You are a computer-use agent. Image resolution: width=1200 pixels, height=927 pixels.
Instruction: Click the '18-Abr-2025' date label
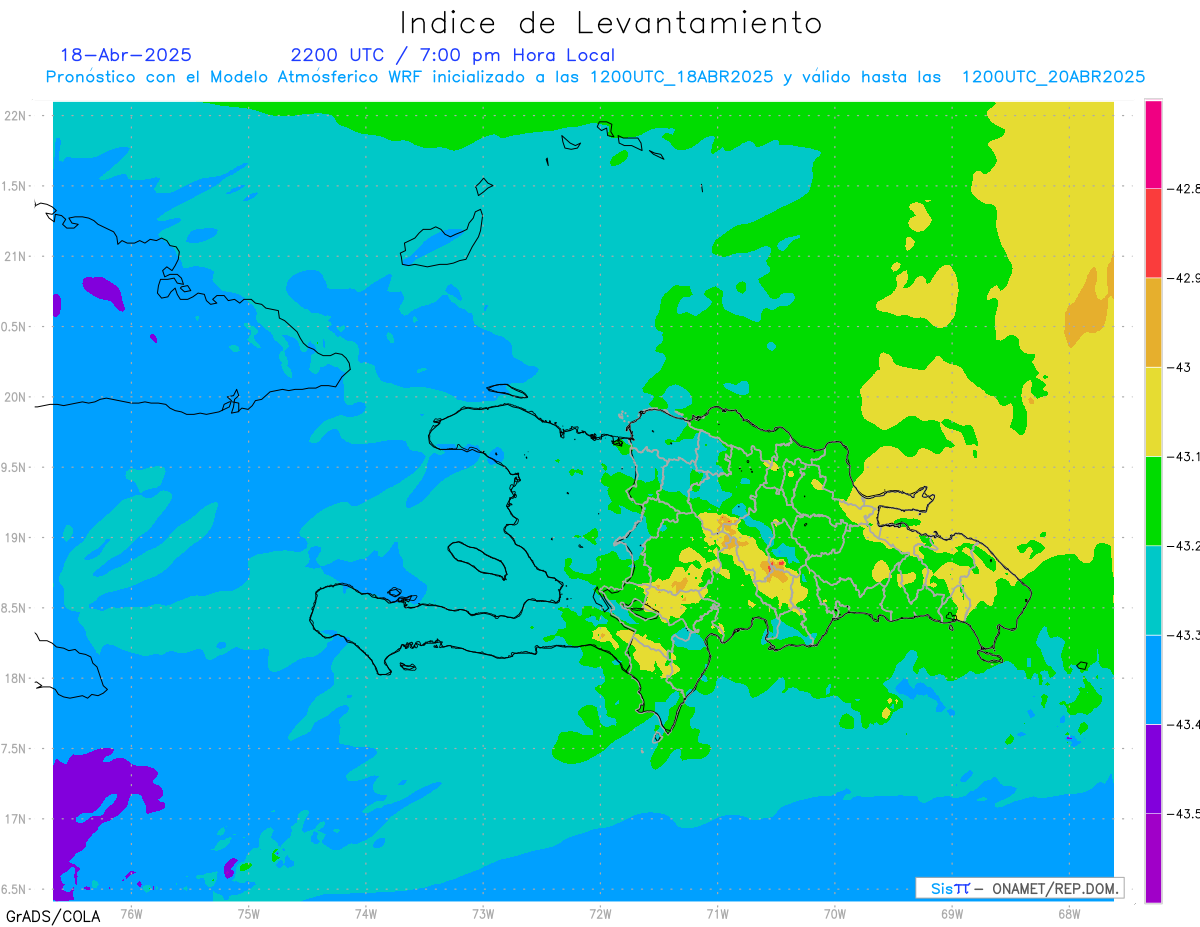(126, 55)
